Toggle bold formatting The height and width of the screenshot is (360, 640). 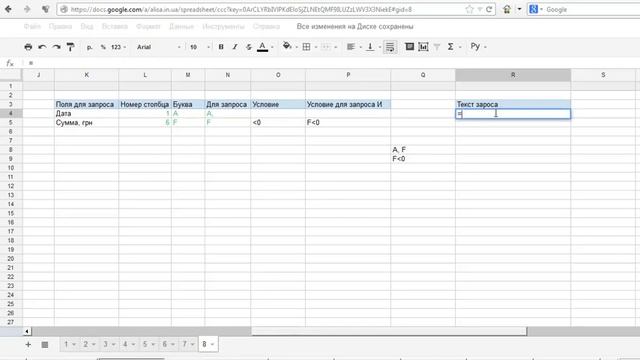(221, 47)
